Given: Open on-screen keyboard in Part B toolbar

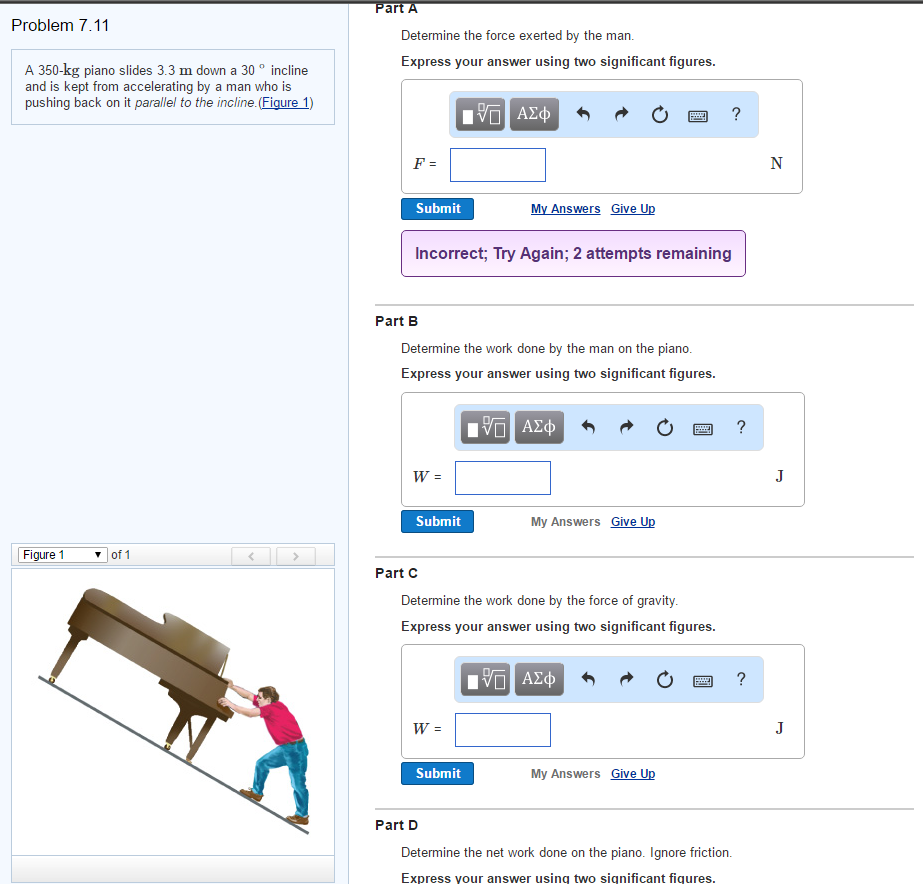Looking at the screenshot, I should [x=702, y=428].
